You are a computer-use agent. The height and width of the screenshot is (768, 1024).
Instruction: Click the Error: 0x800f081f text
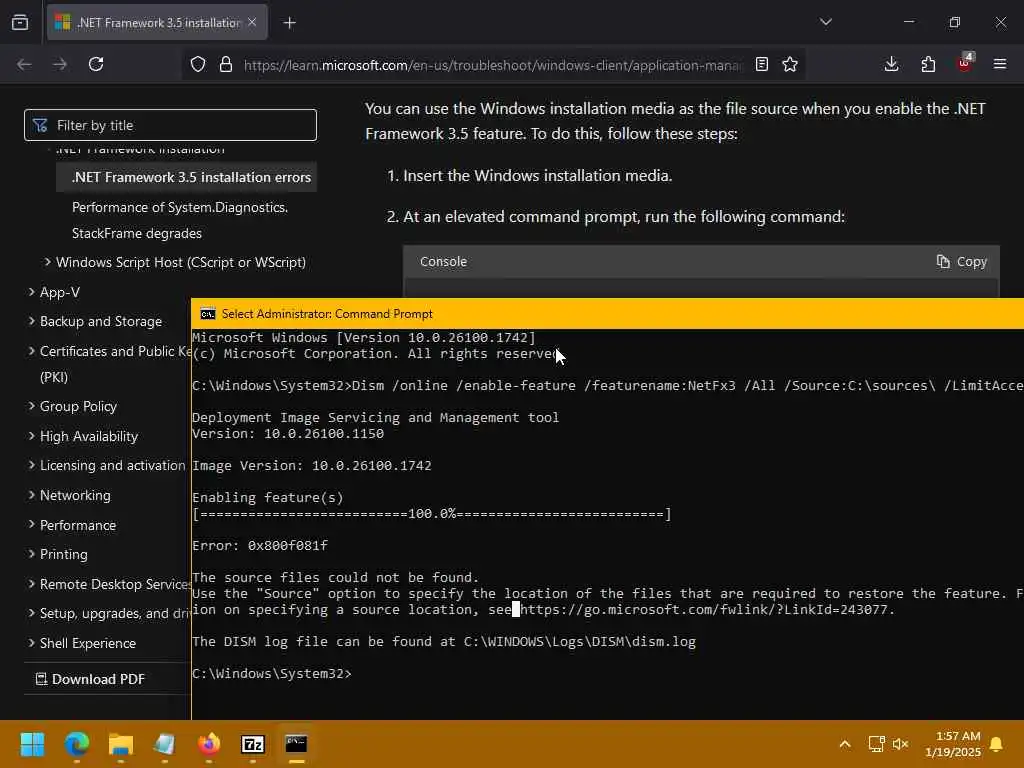pyautogui.click(x=260, y=545)
